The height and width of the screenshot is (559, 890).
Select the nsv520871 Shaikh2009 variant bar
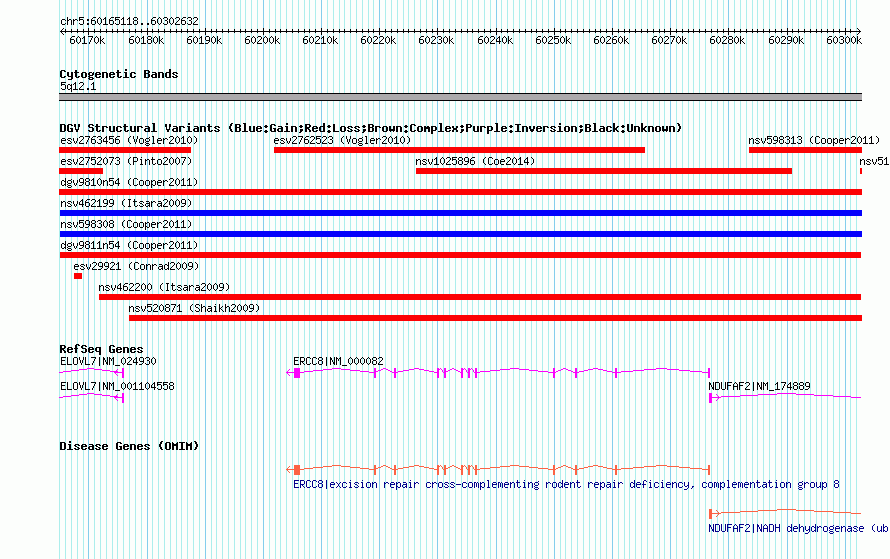click(x=495, y=318)
